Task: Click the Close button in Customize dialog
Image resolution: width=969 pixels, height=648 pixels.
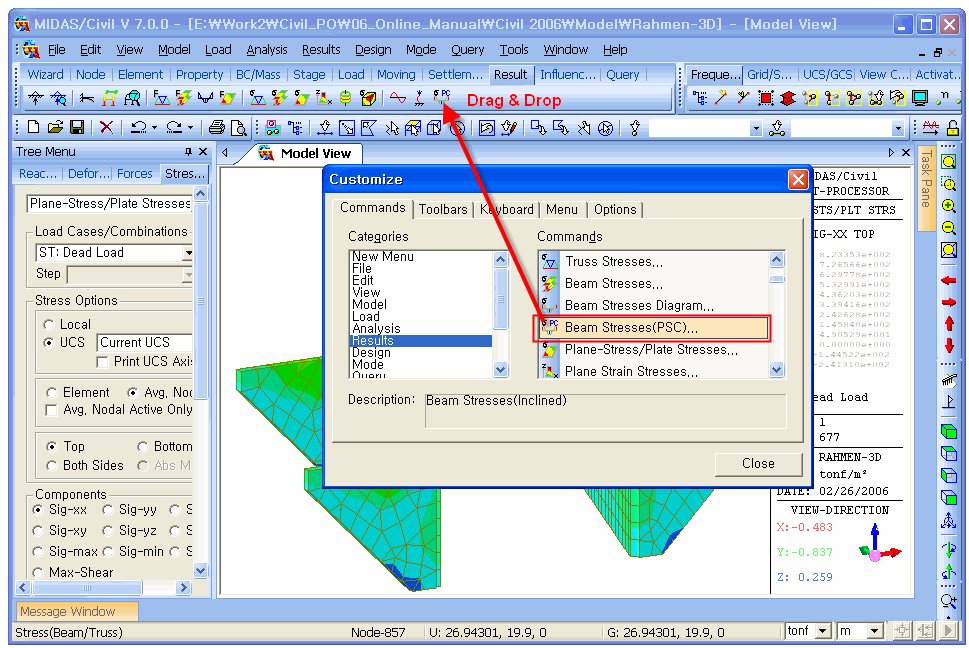Action: [758, 463]
